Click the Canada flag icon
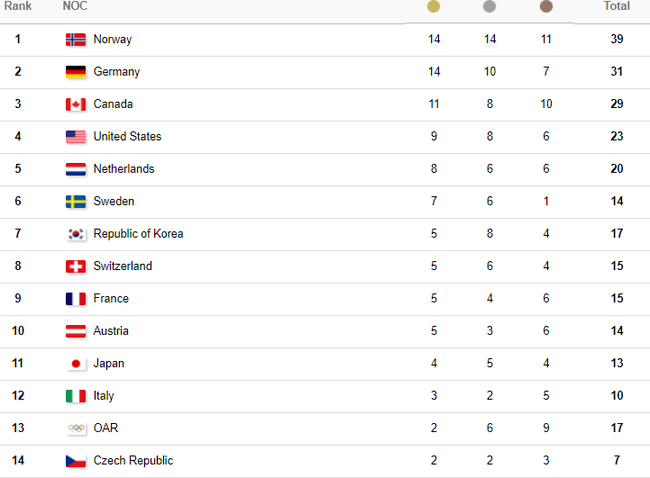Screen dimensions: 650x478 [76, 105]
